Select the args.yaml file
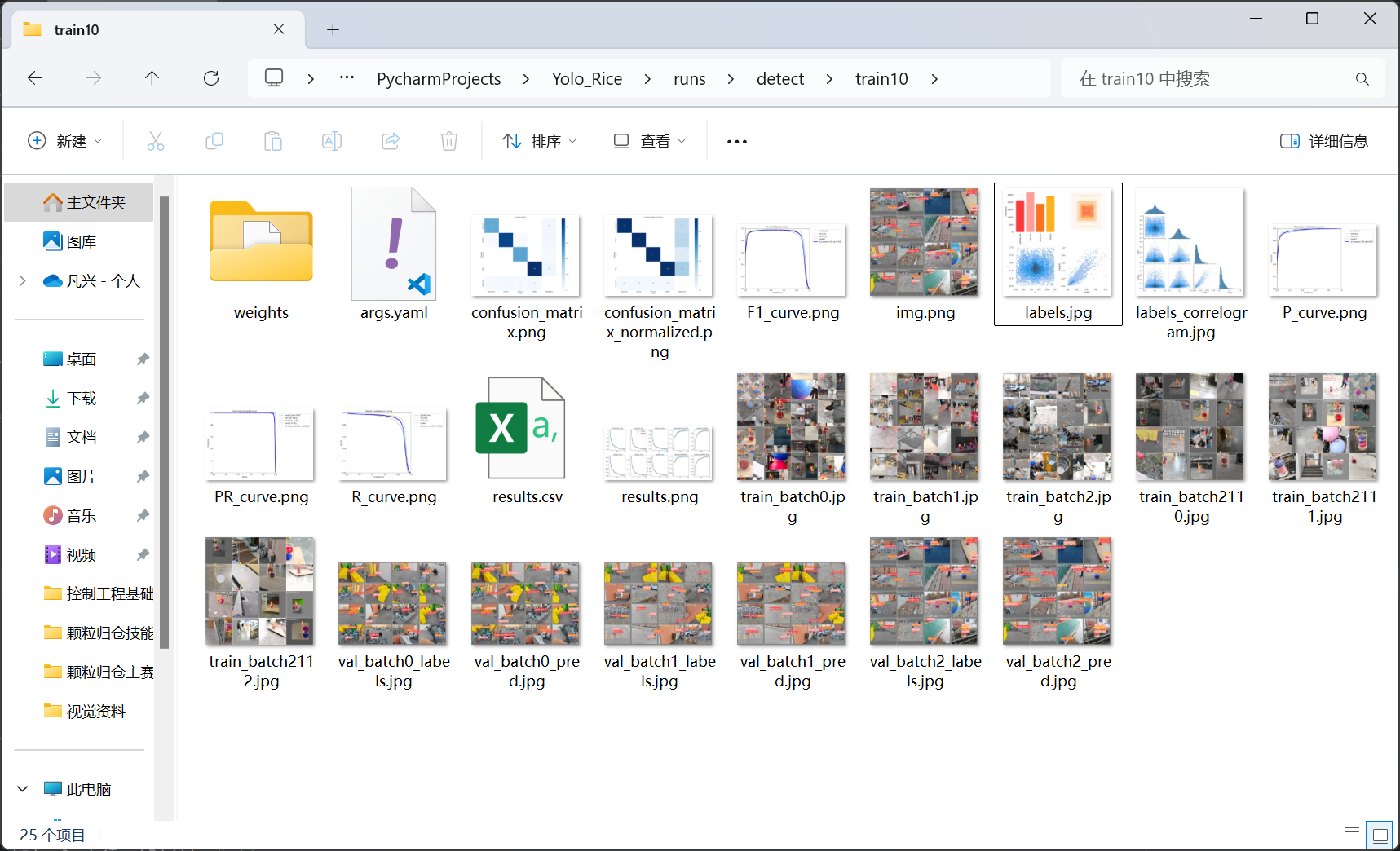 pyautogui.click(x=394, y=255)
